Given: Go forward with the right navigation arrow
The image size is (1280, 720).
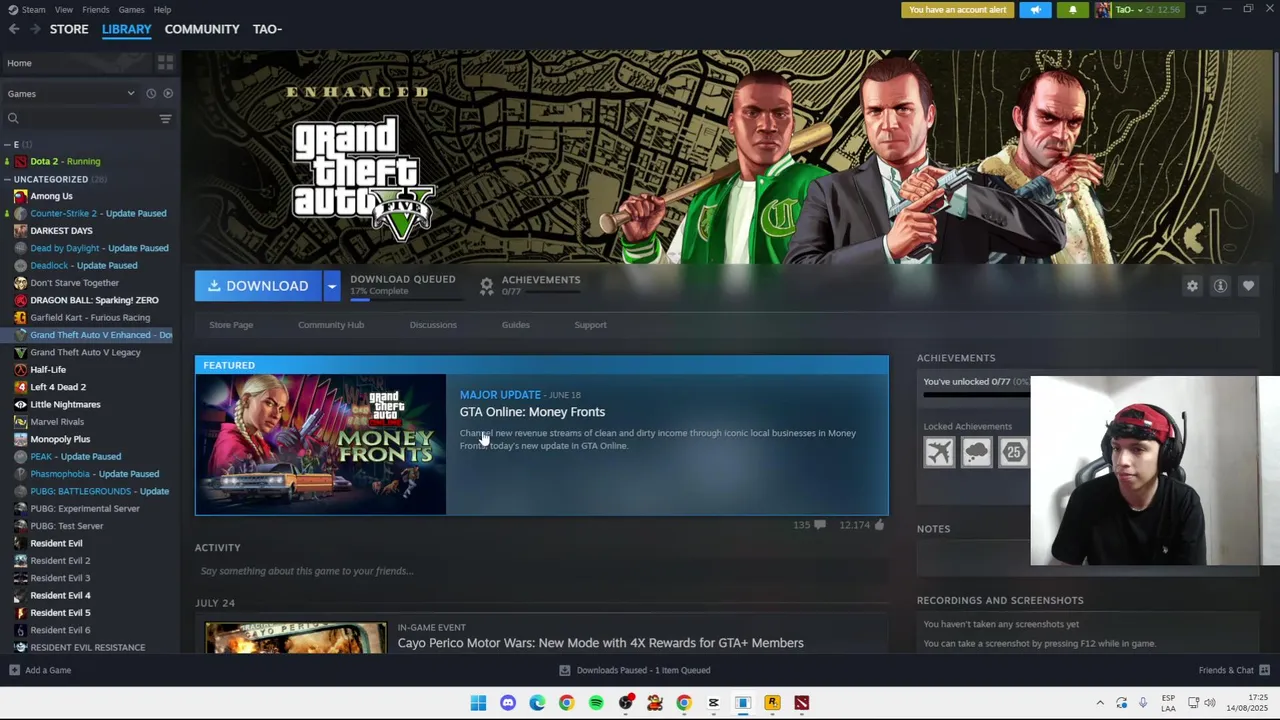Looking at the screenshot, I should point(36,29).
